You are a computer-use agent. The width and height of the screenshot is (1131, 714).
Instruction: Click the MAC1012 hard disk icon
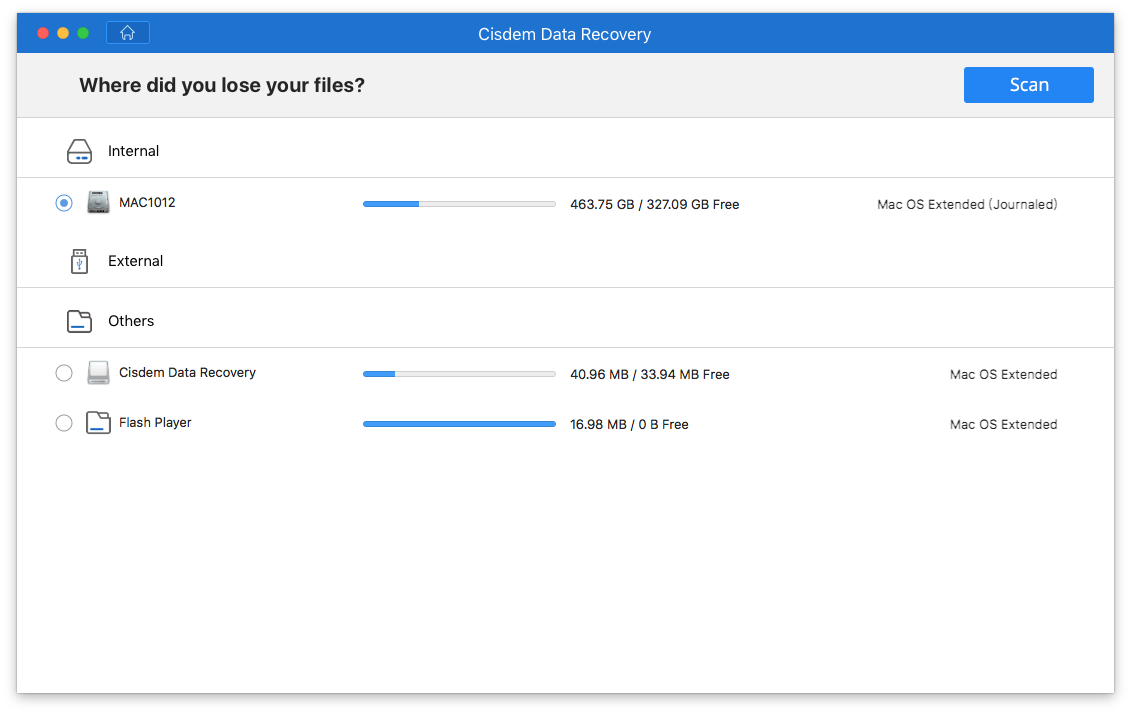pyautogui.click(x=98, y=203)
